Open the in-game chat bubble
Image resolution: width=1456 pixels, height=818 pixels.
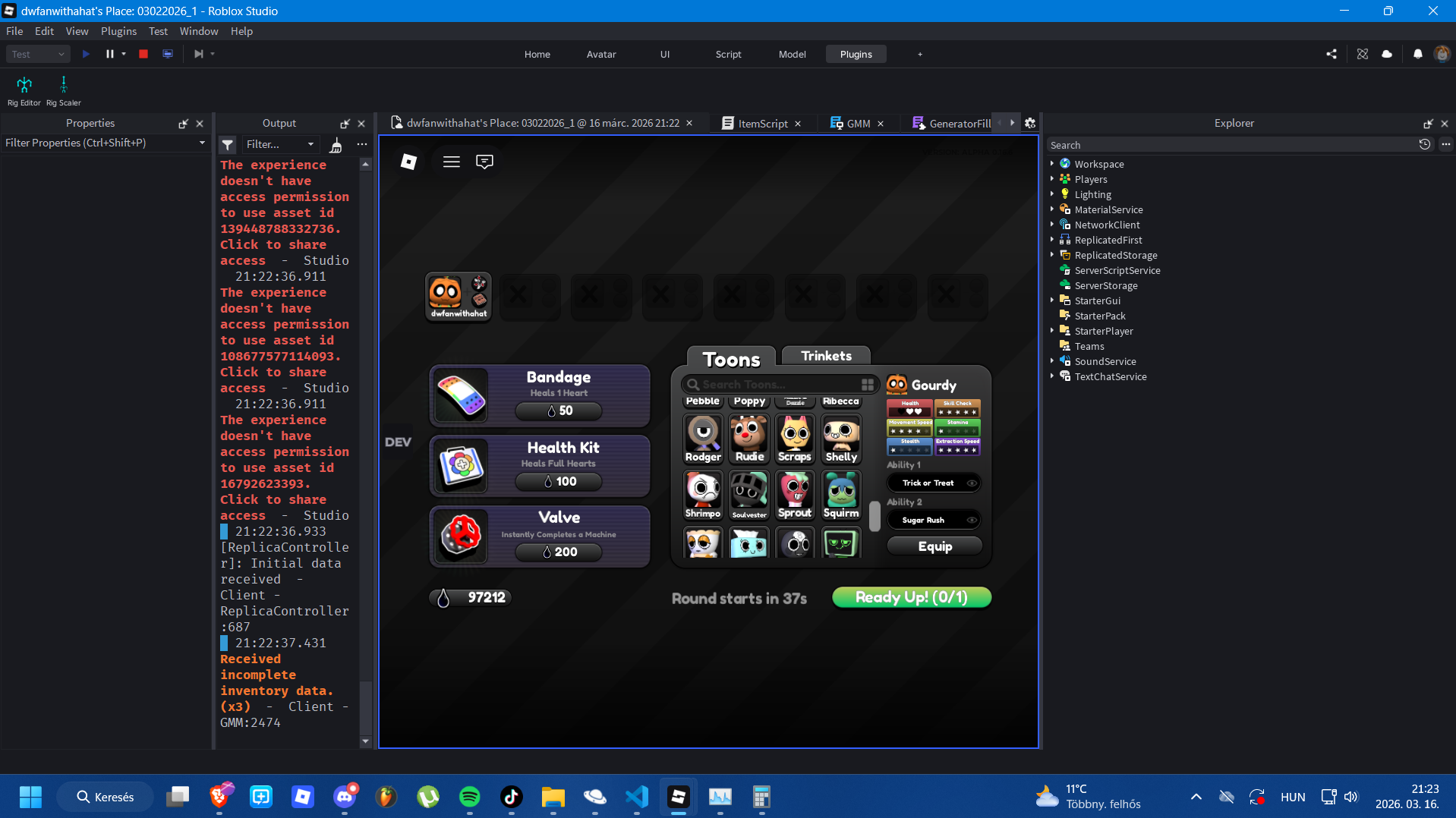pos(484,162)
